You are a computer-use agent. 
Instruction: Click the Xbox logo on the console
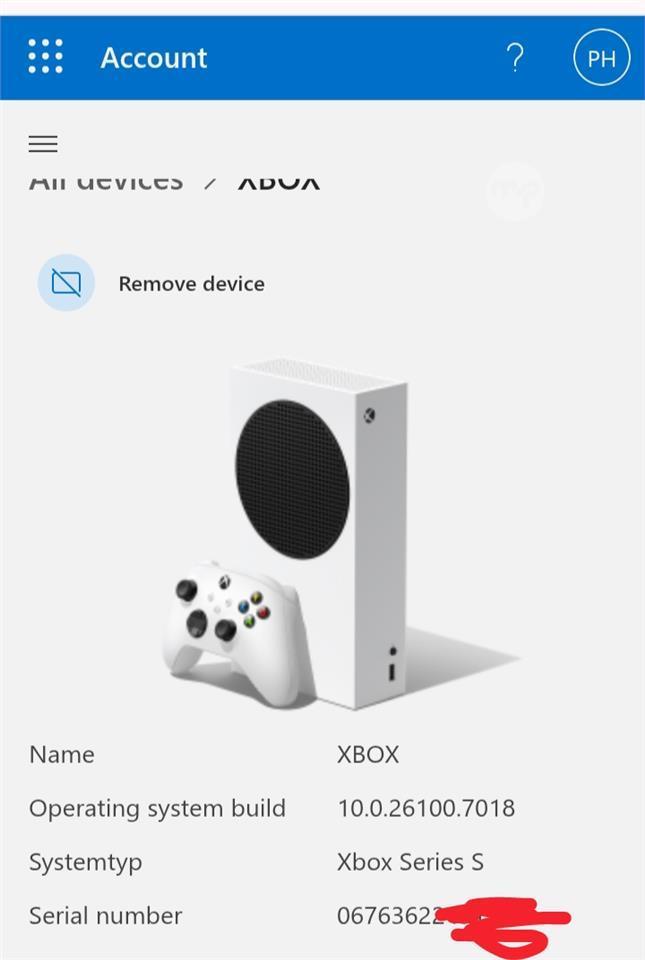(x=370, y=416)
